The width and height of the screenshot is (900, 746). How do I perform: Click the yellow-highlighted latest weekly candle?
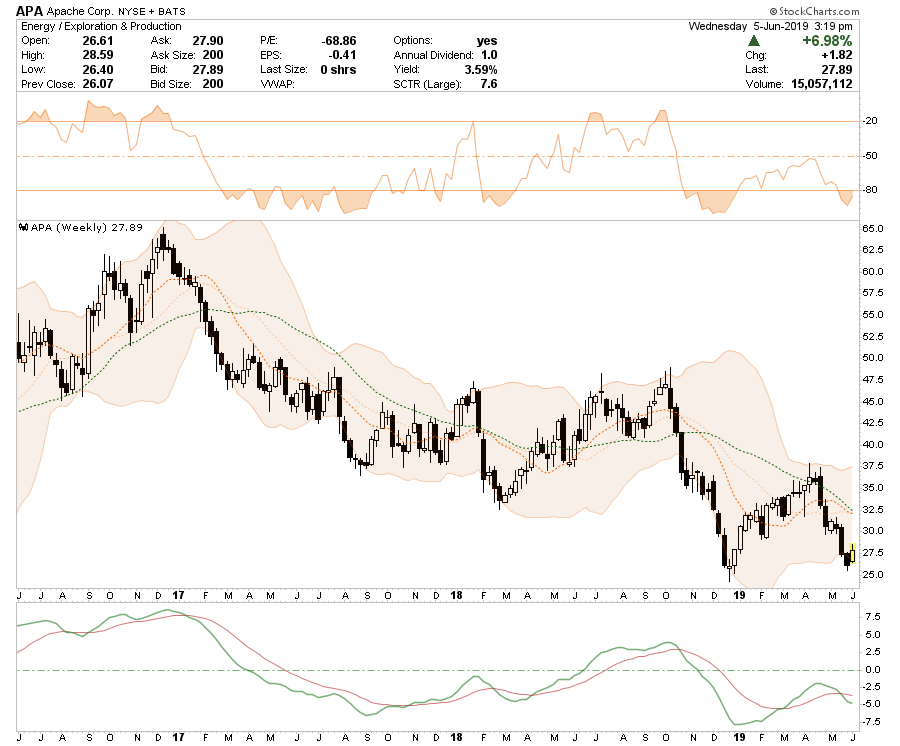[852, 553]
